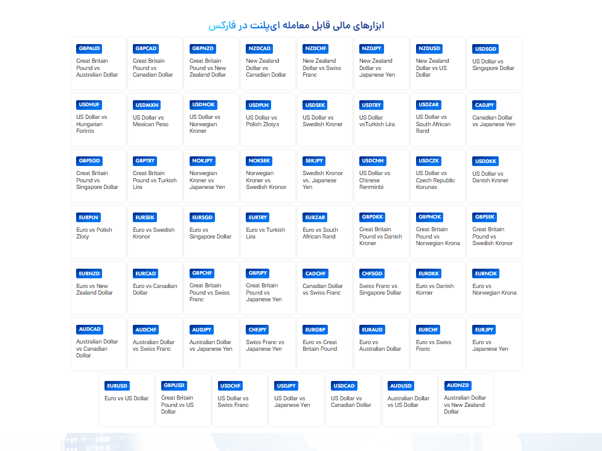Select the AUDCAD symbol badge

click(89, 329)
